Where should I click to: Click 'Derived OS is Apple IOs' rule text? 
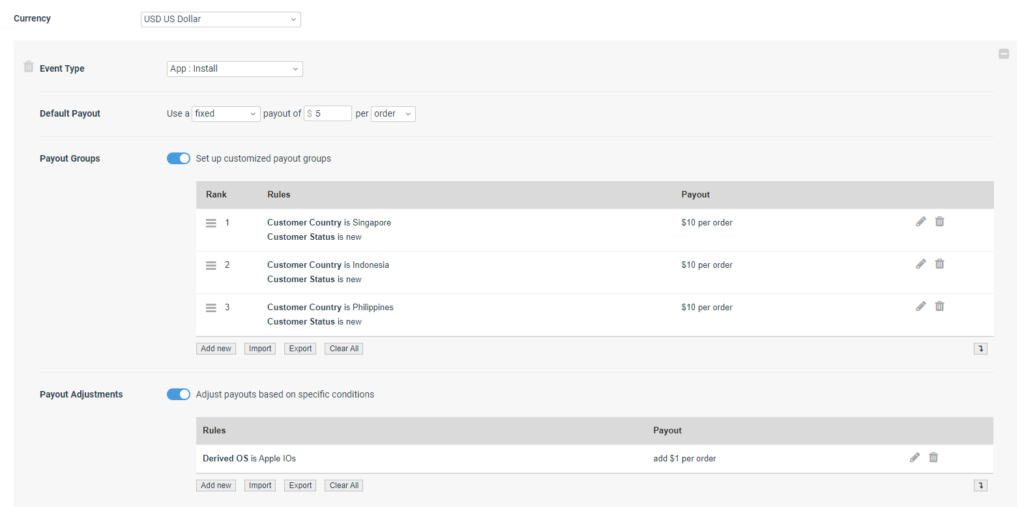[249, 459]
